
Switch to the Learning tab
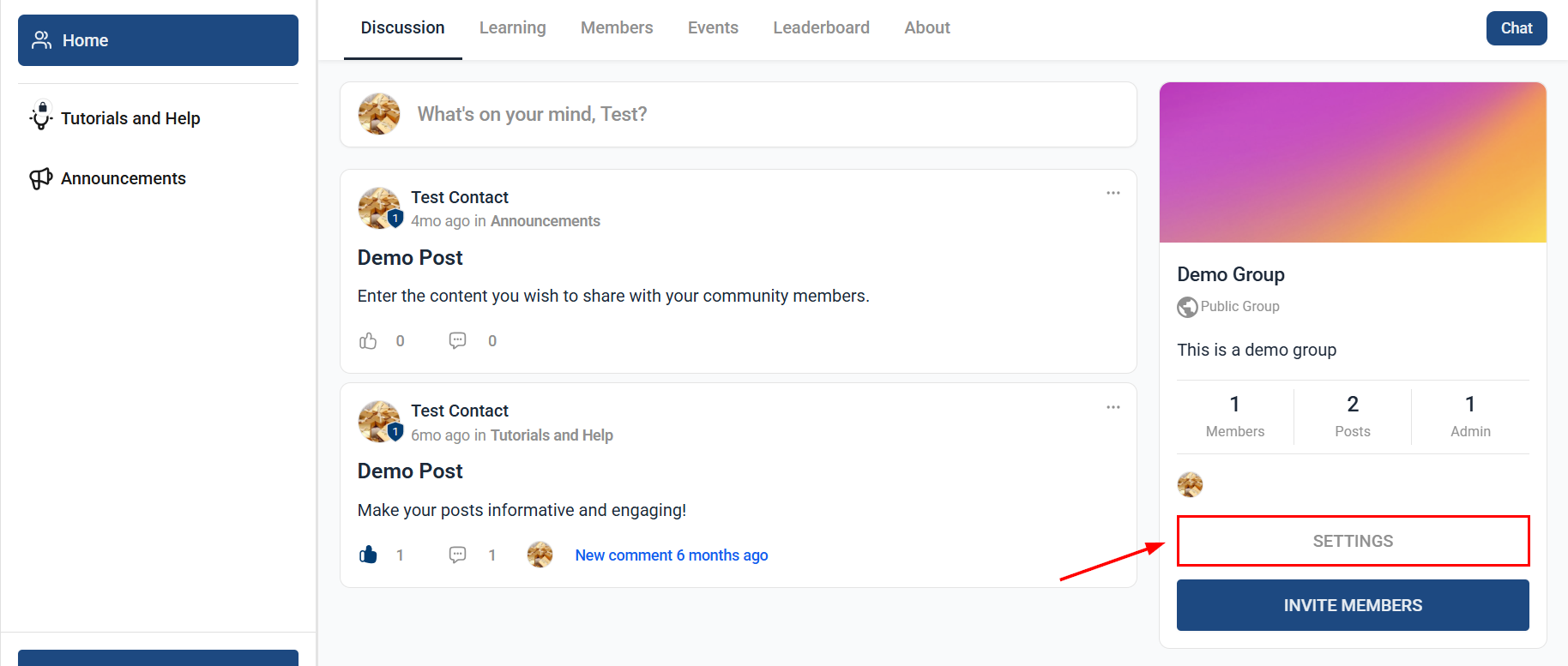[512, 27]
